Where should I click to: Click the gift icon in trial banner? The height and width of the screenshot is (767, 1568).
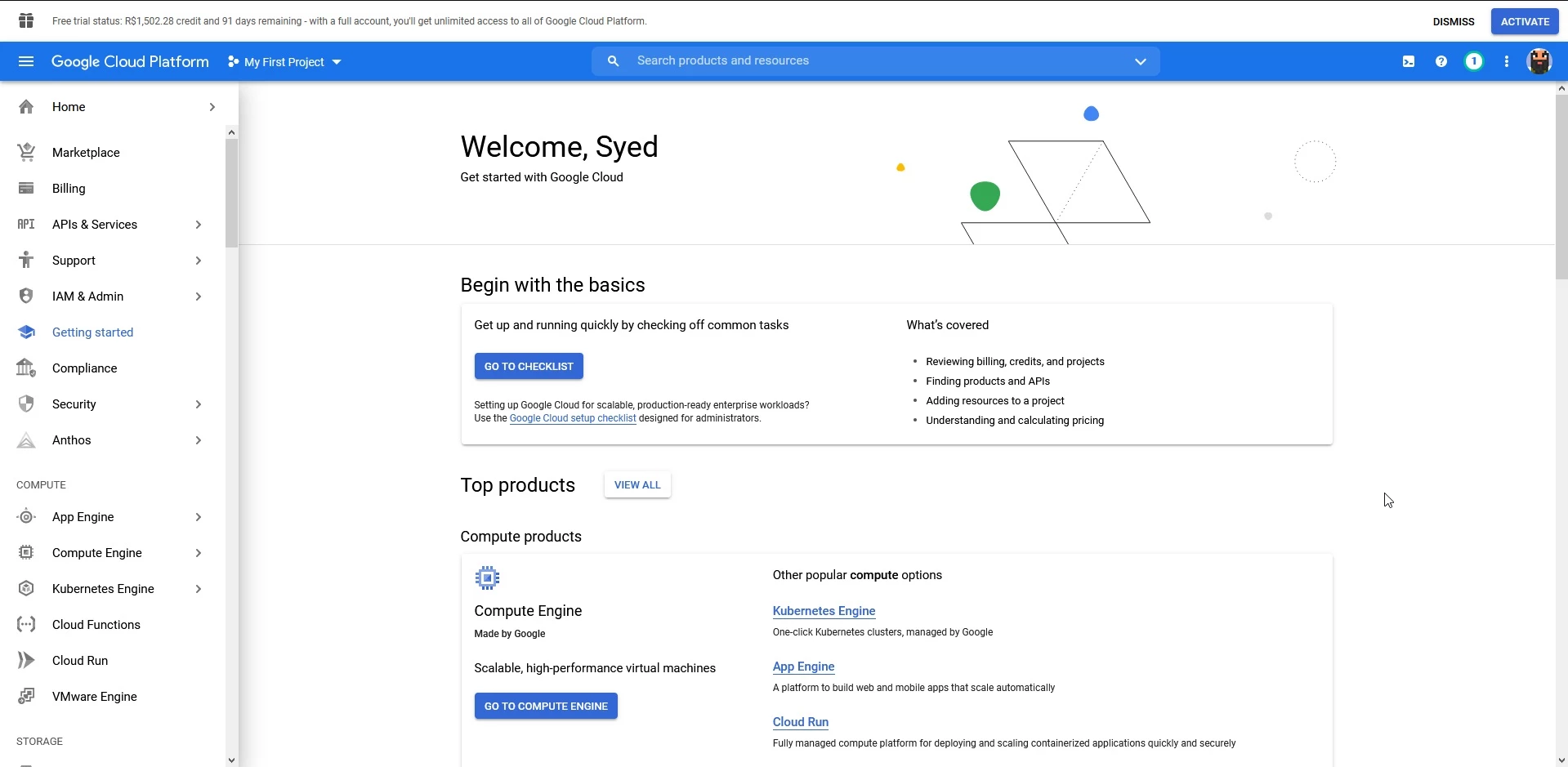pyautogui.click(x=26, y=21)
